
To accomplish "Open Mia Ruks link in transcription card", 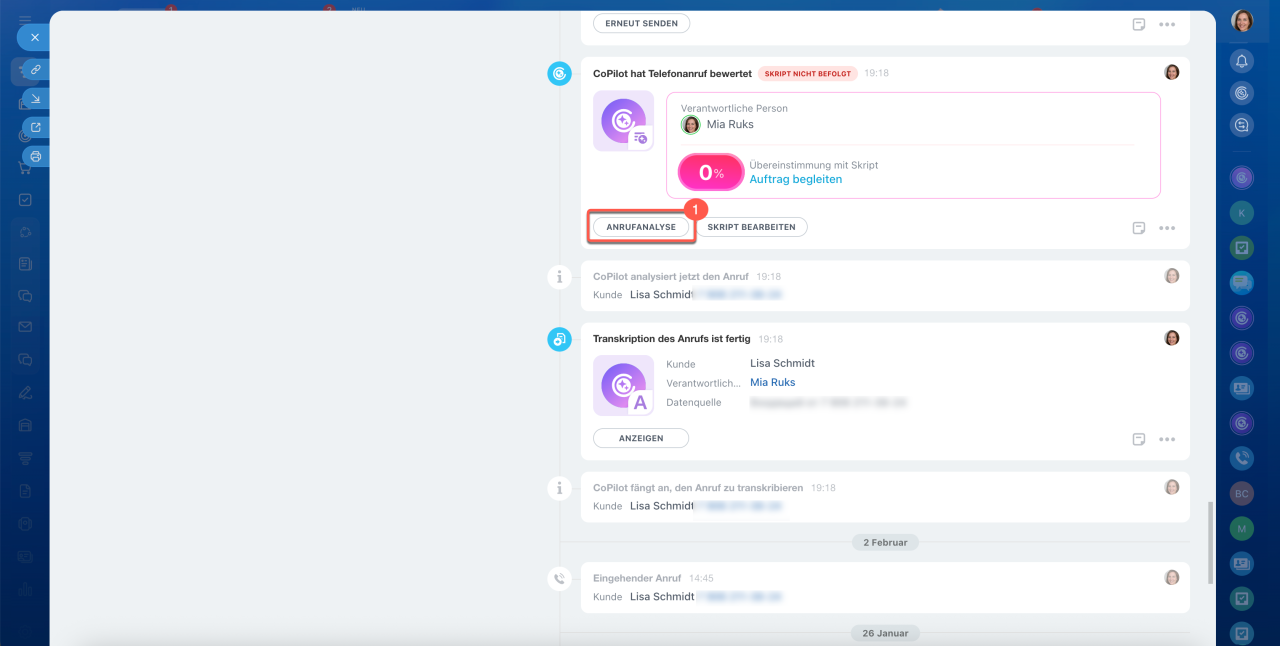I will tap(772, 382).
